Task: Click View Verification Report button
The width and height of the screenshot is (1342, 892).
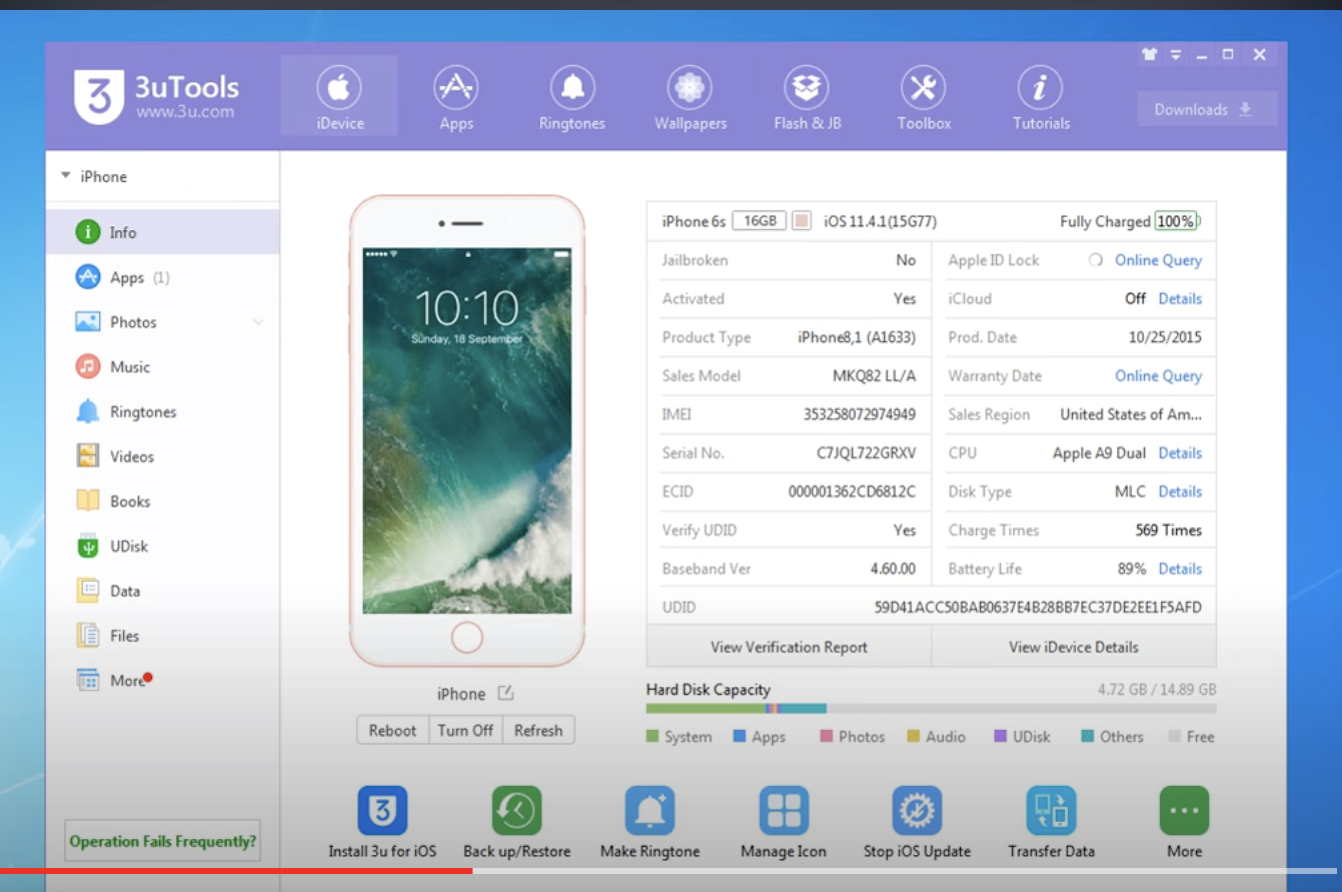Action: (789, 647)
